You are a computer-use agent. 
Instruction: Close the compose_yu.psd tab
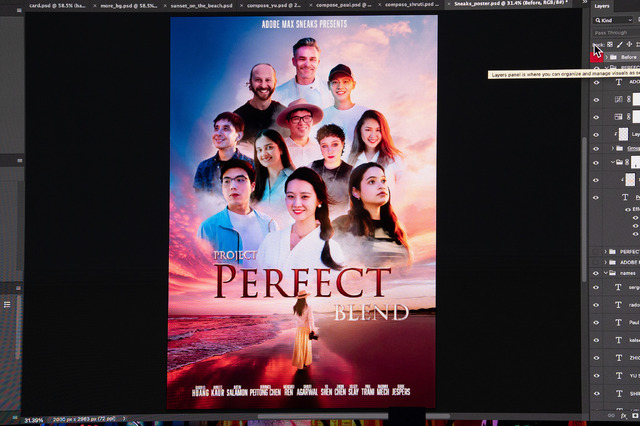pos(242,6)
